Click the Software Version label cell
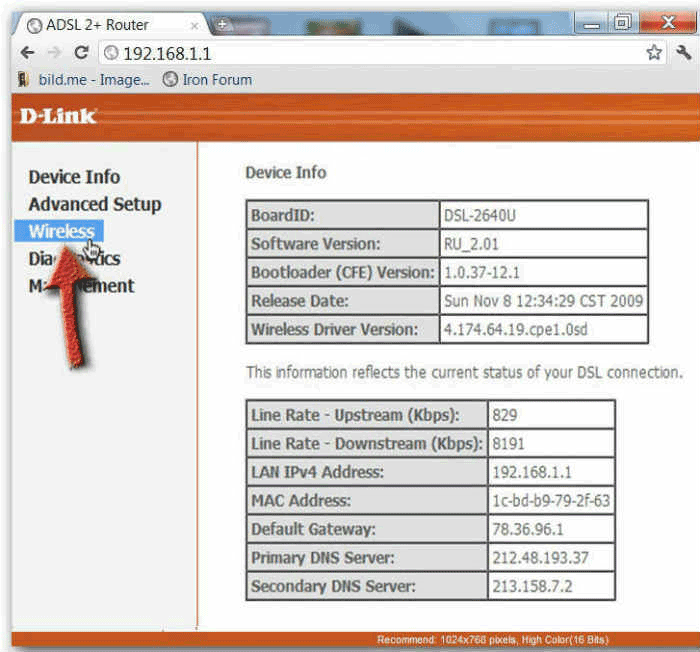 [x=343, y=244]
